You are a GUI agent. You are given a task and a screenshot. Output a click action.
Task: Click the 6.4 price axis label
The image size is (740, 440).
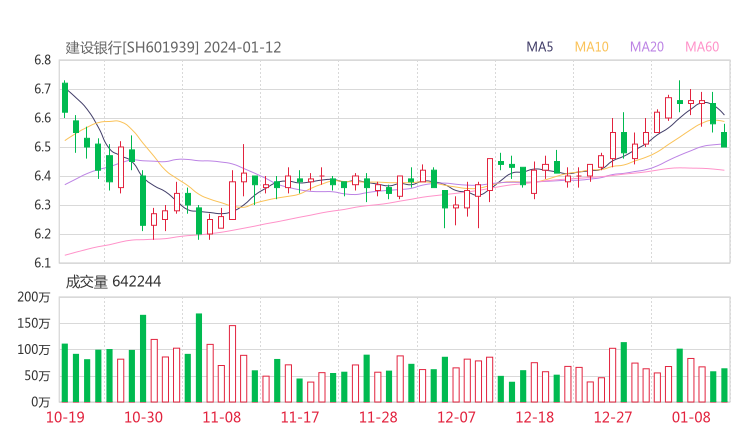tap(42, 176)
